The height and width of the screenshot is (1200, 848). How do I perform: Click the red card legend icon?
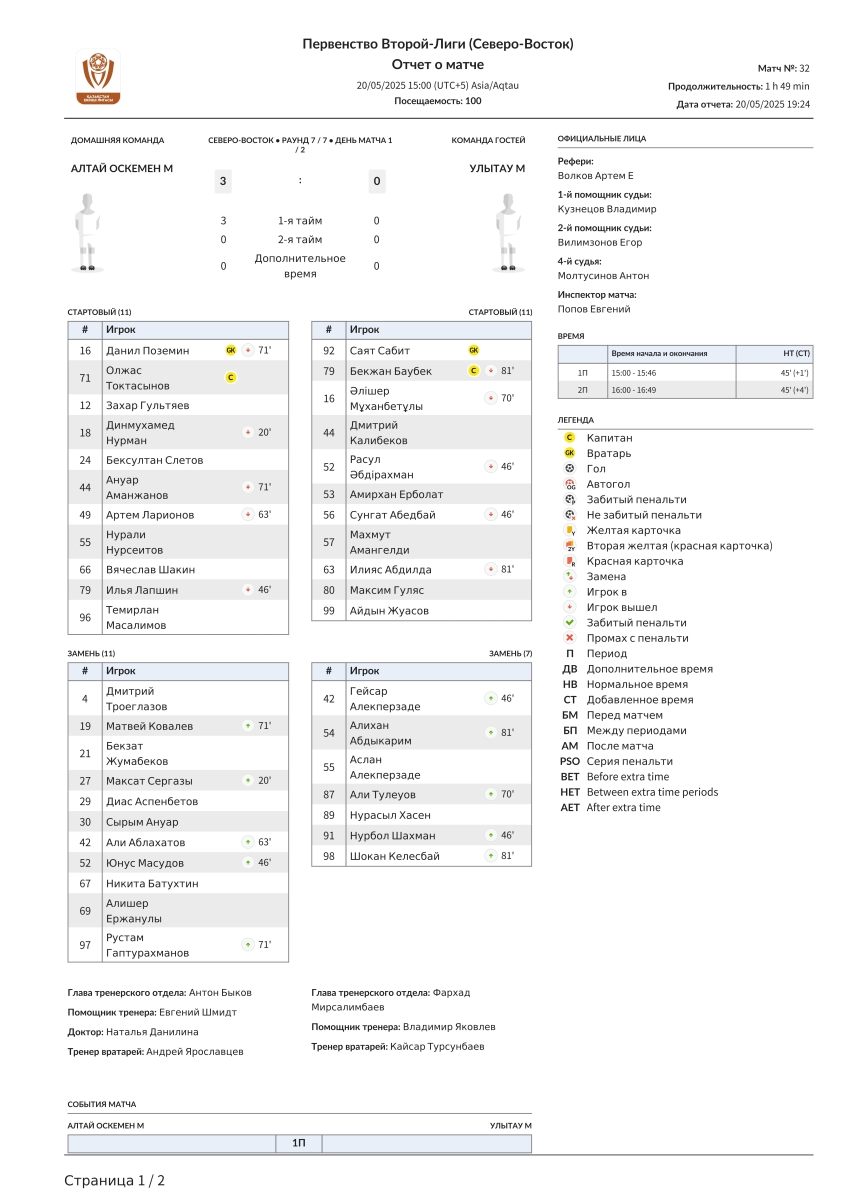[570, 561]
